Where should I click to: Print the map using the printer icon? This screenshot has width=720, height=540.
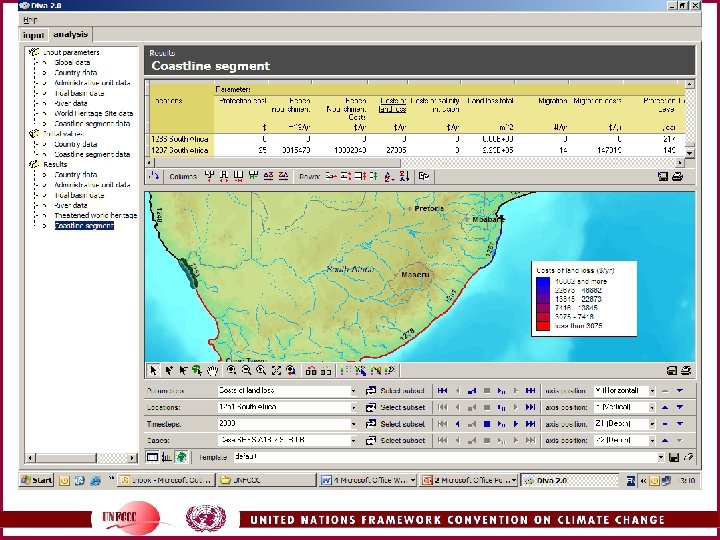[x=686, y=371]
